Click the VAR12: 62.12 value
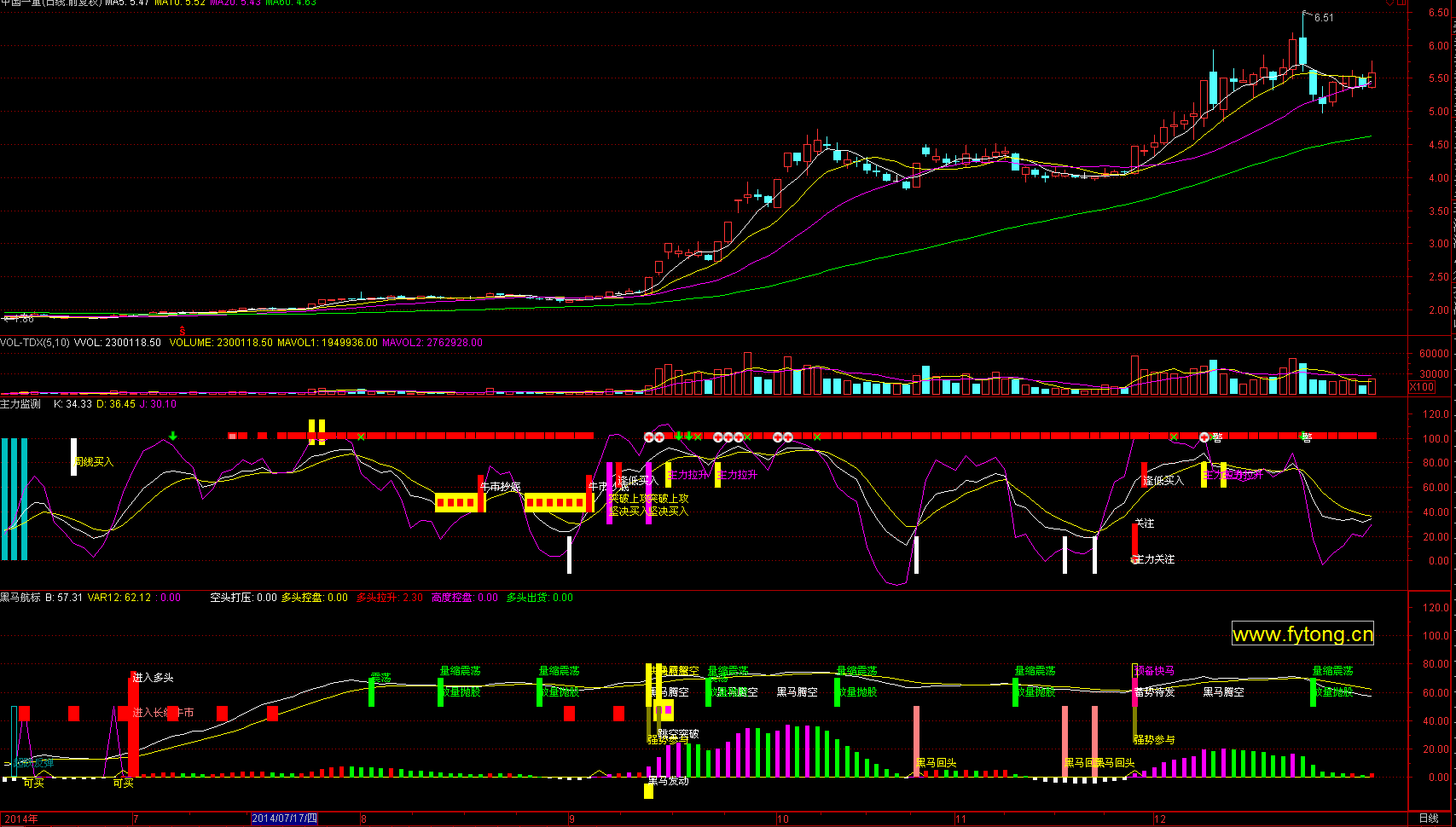 click(119, 598)
